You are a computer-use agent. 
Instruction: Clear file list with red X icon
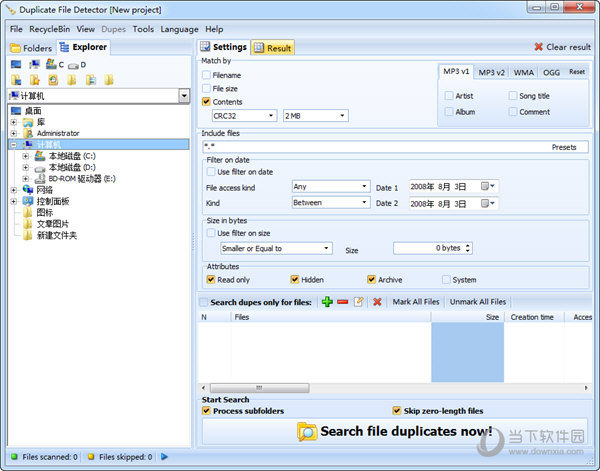377,302
